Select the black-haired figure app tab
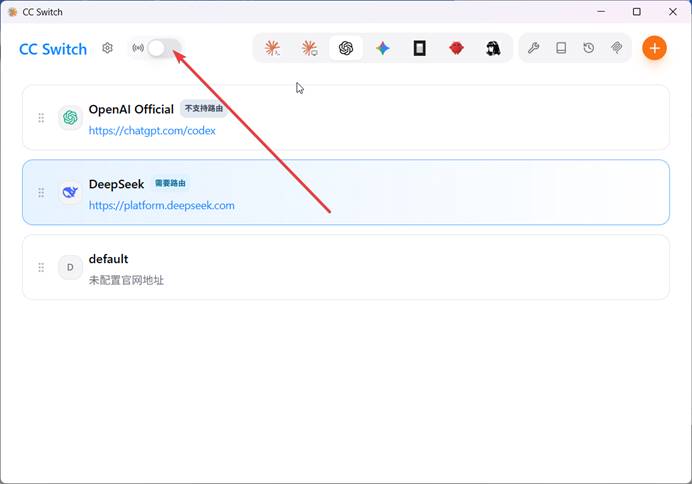Image resolution: width=692 pixels, height=484 pixels. coord(493,48)
